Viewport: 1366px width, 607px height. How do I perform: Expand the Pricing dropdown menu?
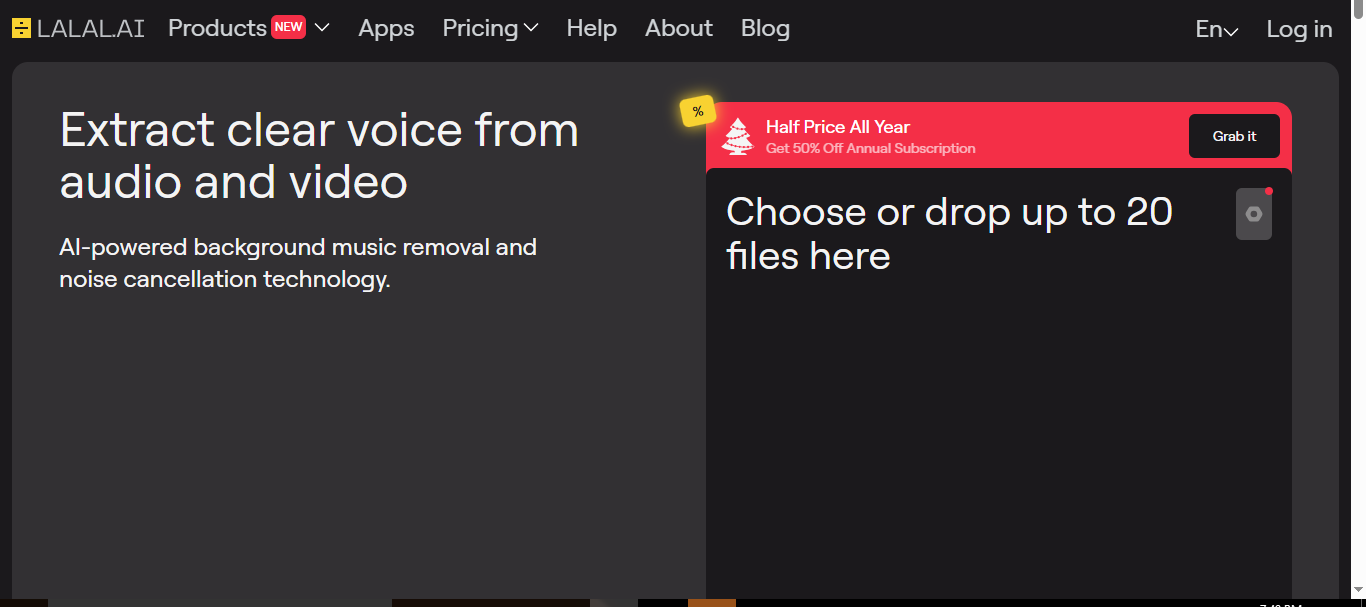490,29
